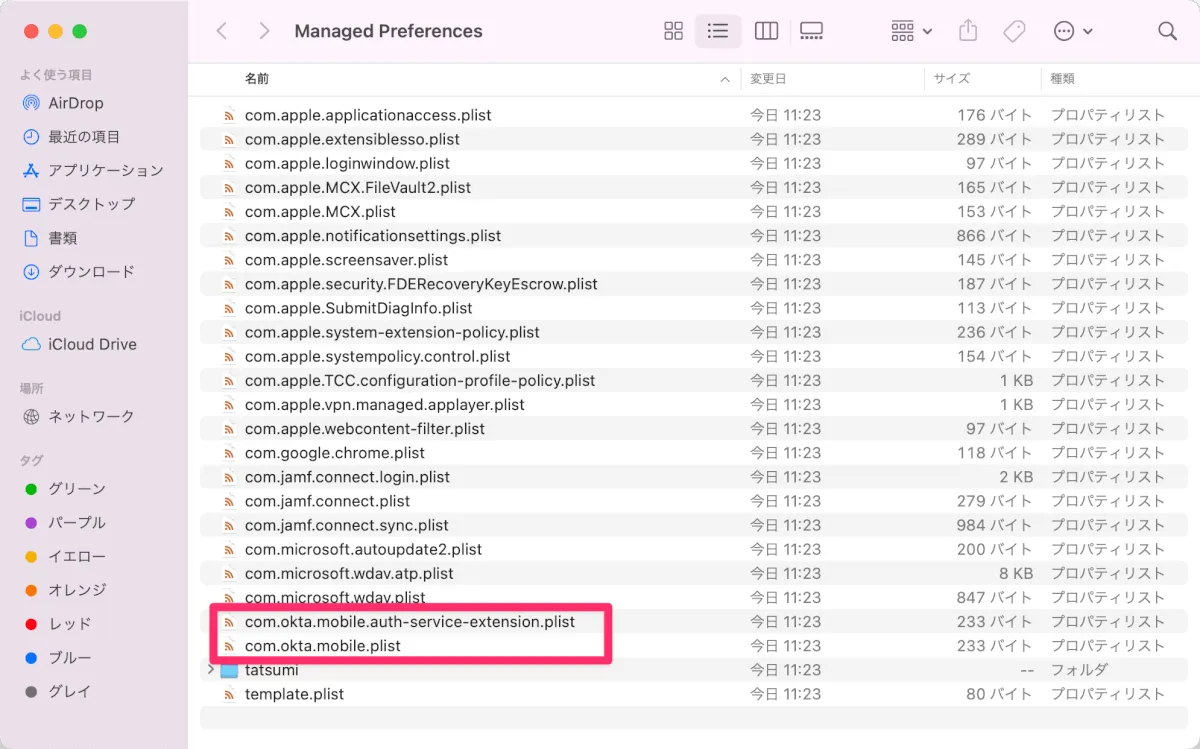Select the グリーン green tag

[x=77, y=489]
